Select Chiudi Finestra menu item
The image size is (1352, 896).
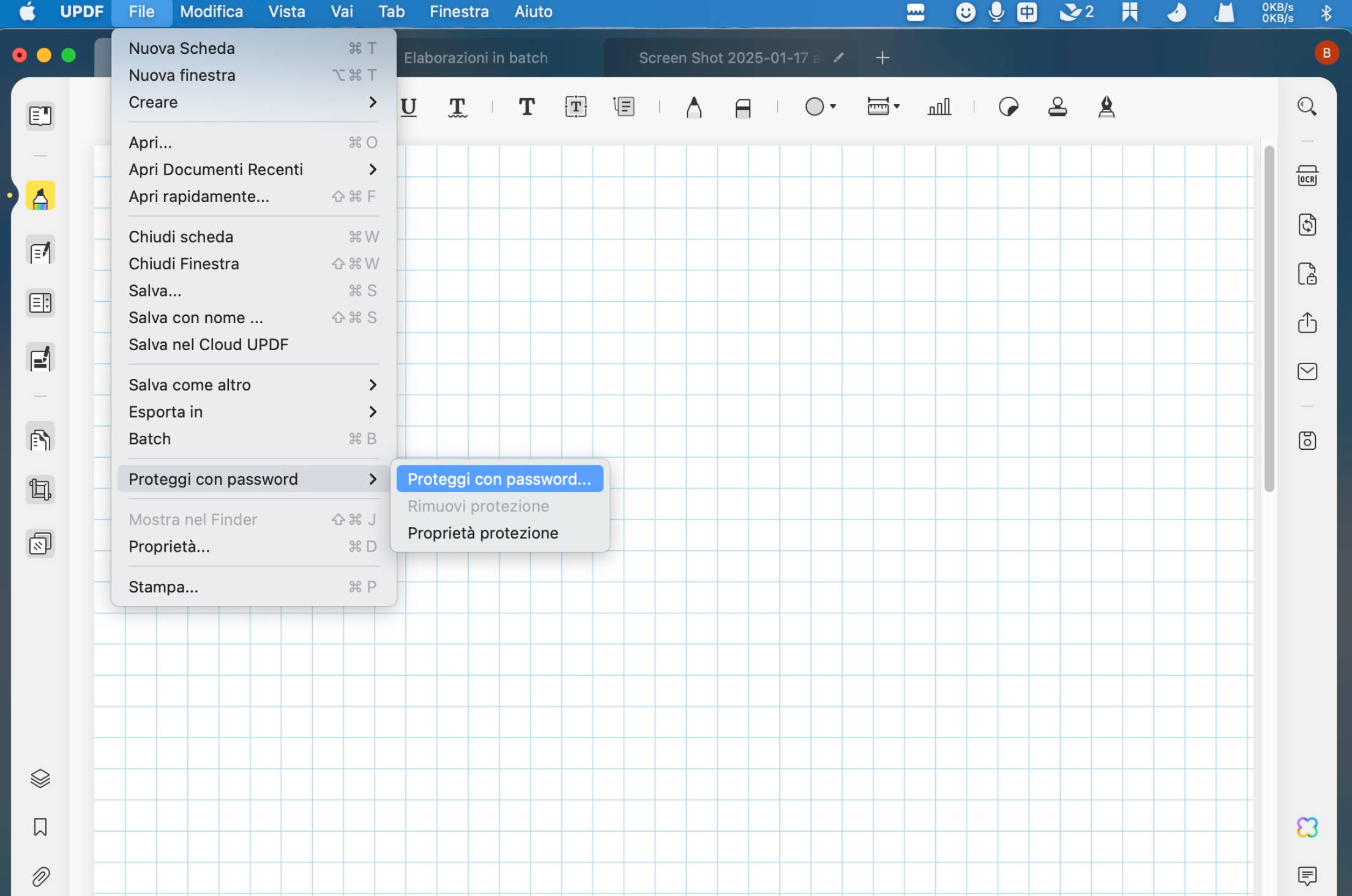(253, 264)
